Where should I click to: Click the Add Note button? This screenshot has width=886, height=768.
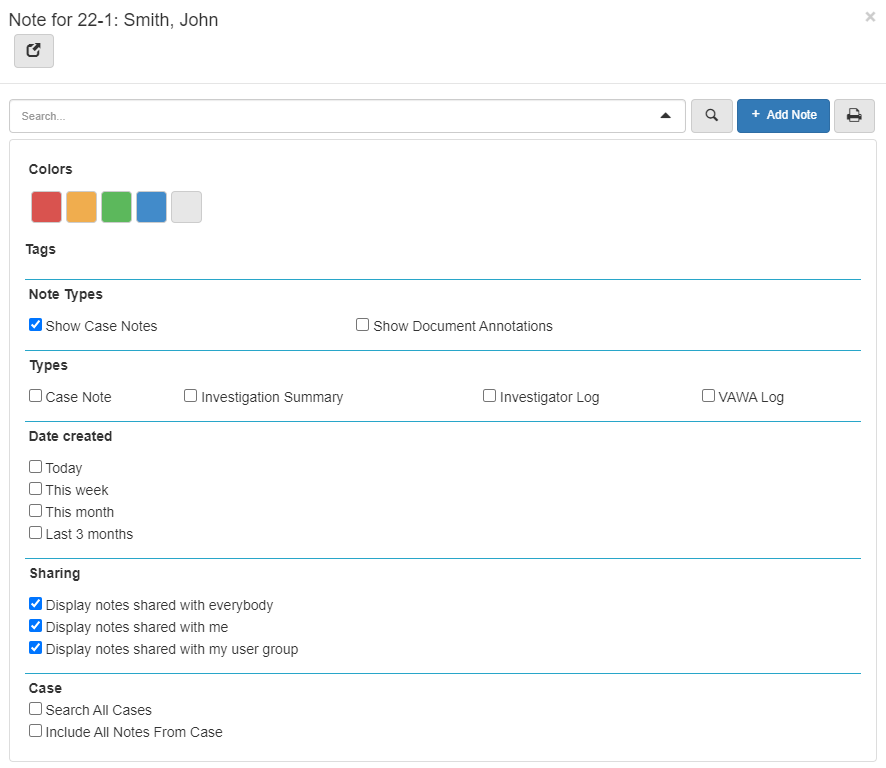tap(783, 116)
